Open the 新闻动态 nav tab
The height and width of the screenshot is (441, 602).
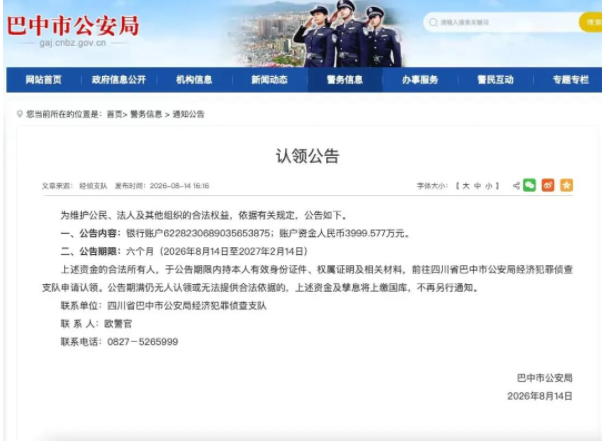[x=269, y=80]
